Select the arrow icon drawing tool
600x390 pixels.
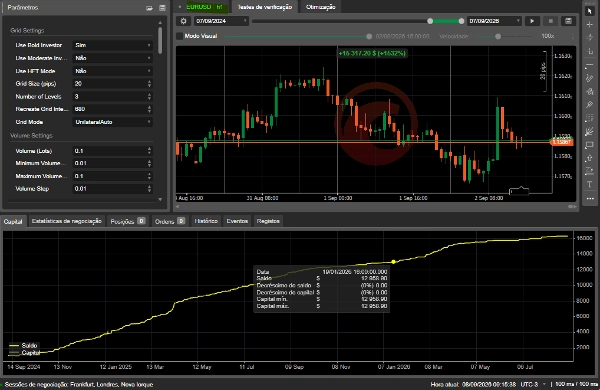[x=590, y=158]
